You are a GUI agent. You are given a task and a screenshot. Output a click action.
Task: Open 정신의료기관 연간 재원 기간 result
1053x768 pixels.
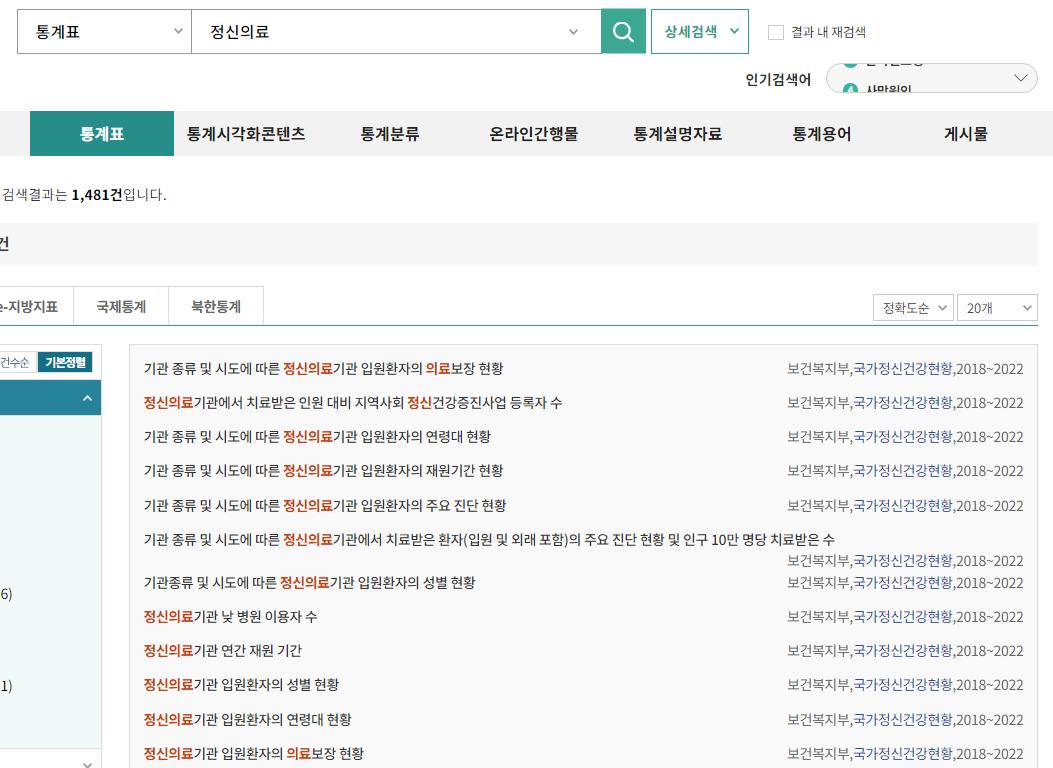[x=222, y=651]
